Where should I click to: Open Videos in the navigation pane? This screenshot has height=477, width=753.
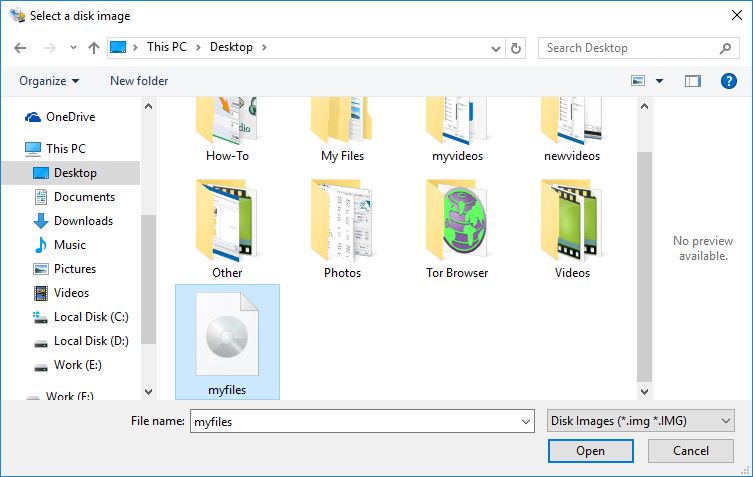tap(61, 293)
